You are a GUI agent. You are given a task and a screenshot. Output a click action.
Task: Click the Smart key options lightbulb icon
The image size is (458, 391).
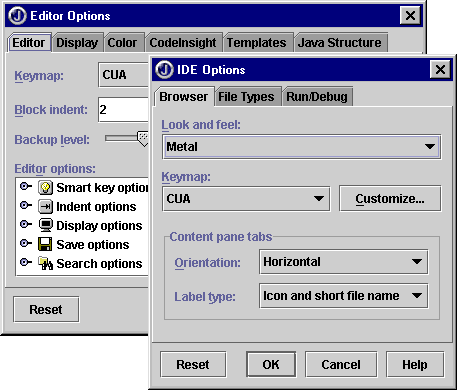pyautogui.click(x=45, y=188)
